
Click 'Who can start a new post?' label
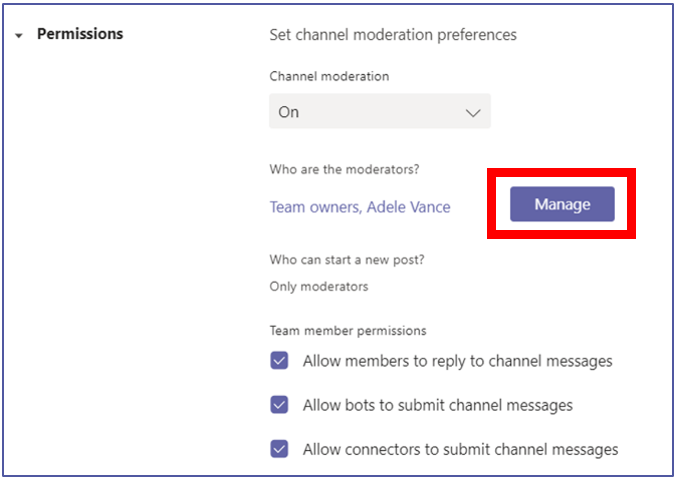click(347, 259)
